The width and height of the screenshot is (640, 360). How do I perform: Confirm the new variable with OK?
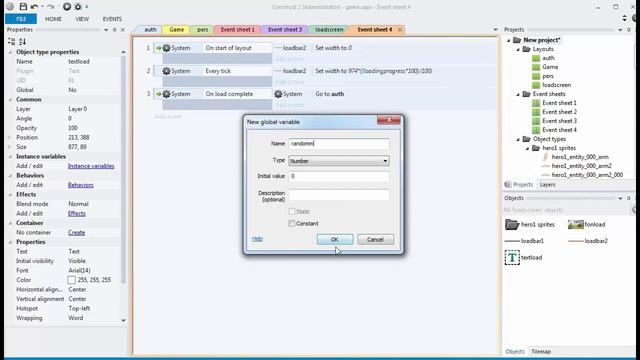(x=335, y=240)
